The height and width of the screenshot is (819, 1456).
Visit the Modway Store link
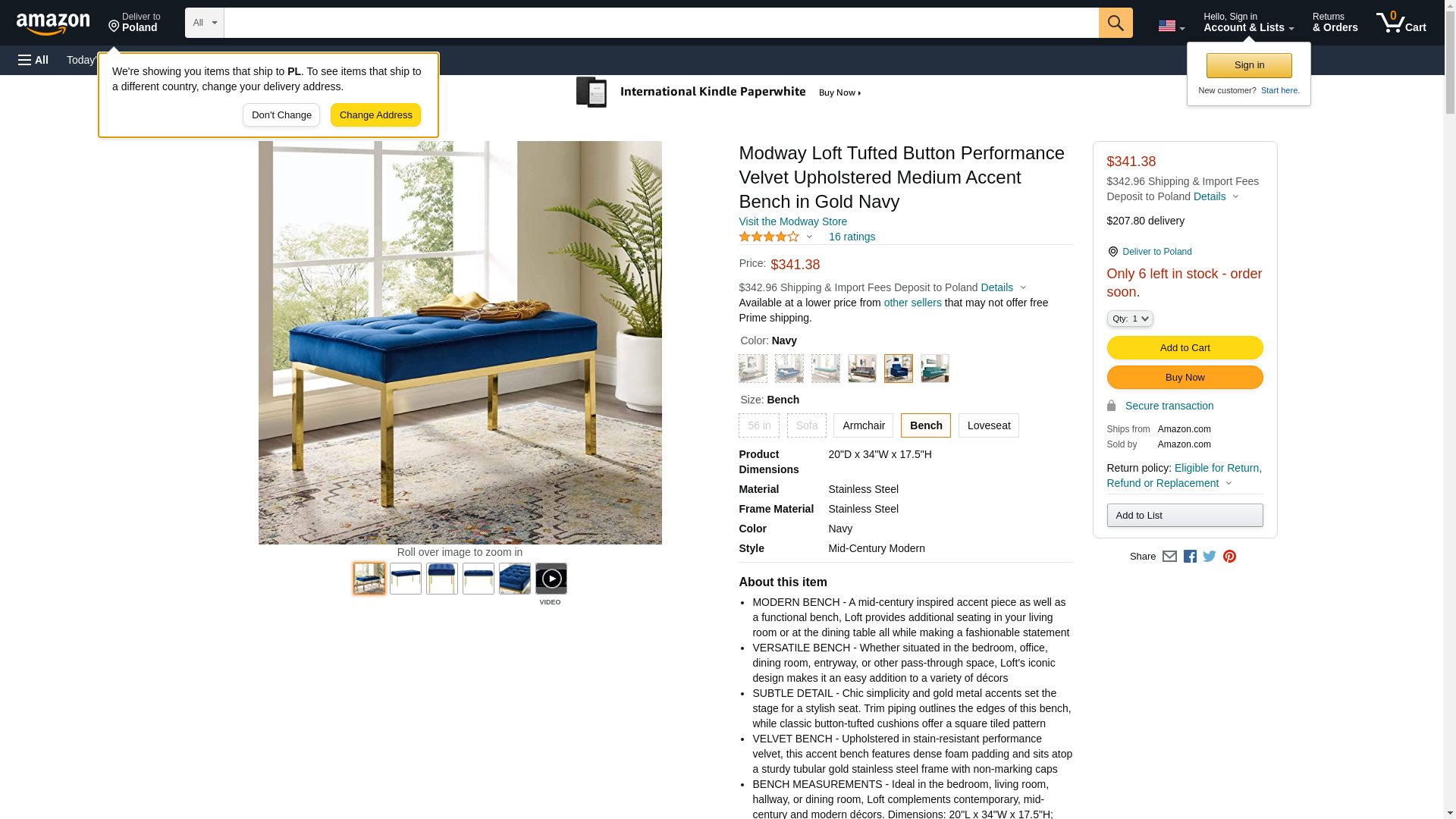tap(792, 221)
